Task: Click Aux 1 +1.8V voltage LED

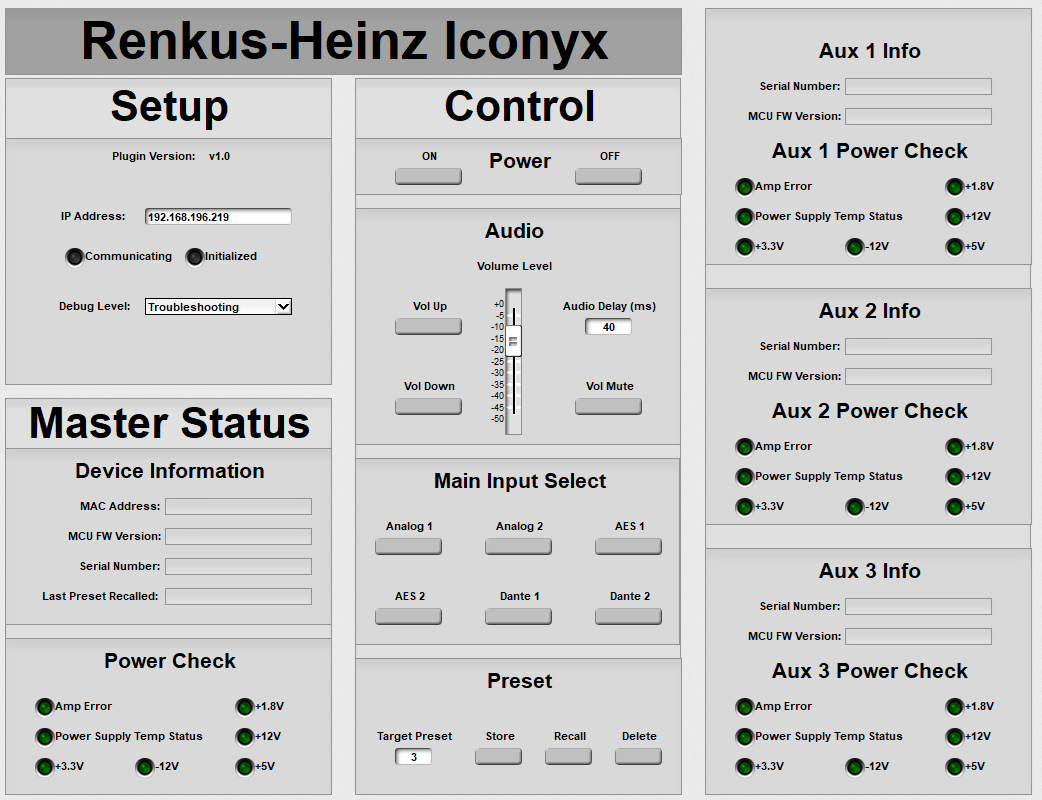Action: click(x=955, y=187)
